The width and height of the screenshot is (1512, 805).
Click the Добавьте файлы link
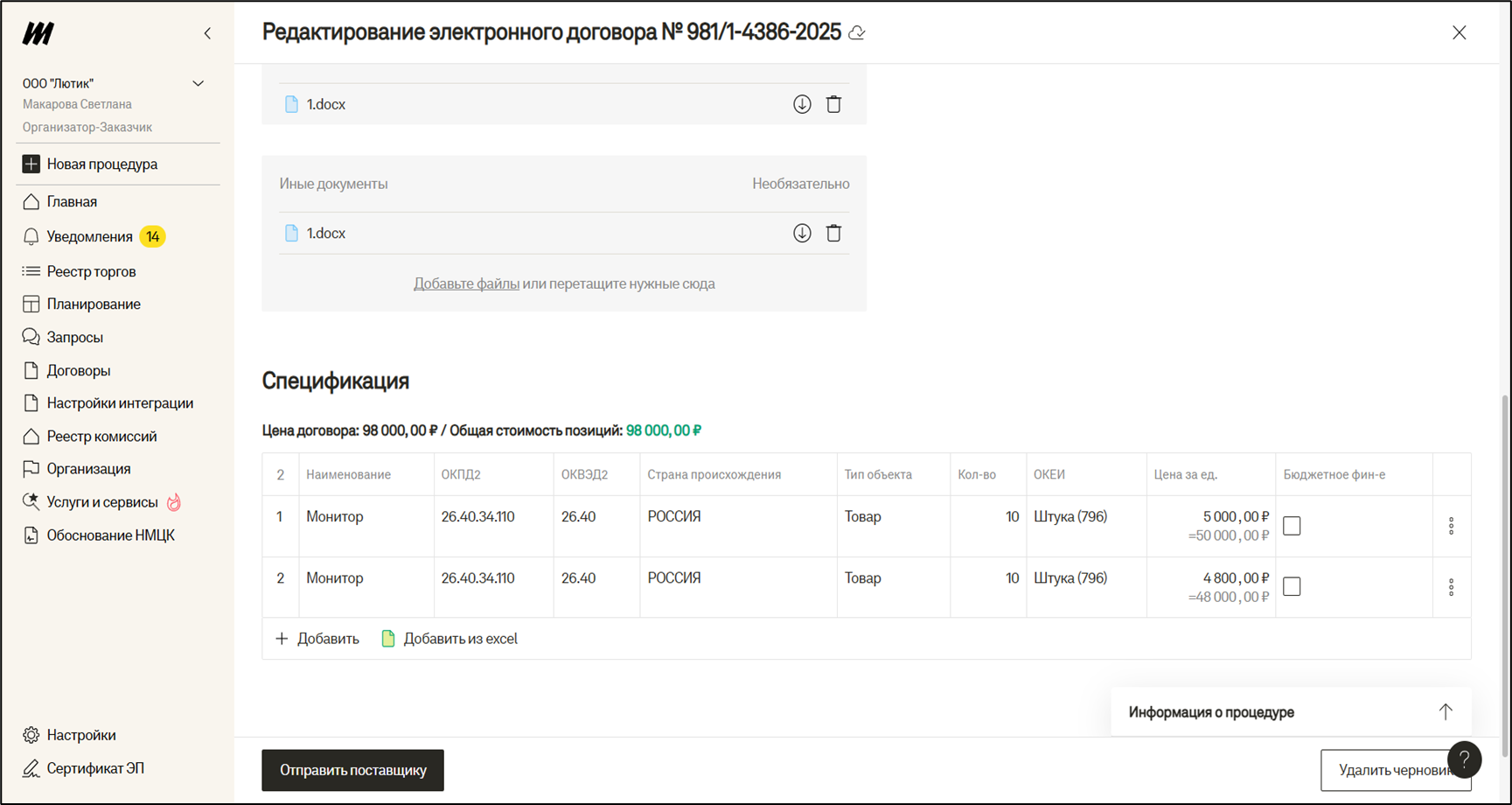coord(466,283)
